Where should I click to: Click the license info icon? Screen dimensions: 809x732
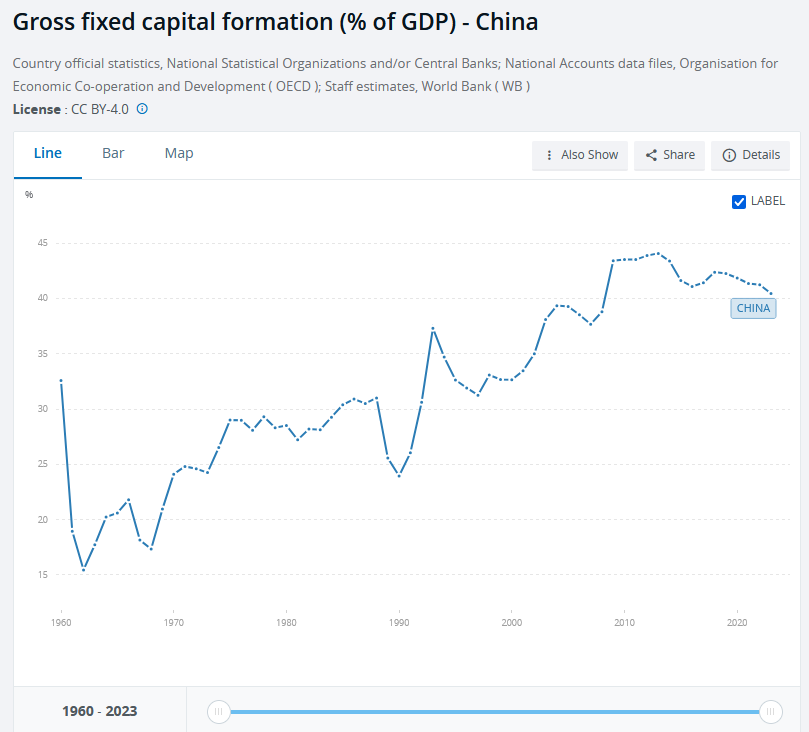(142, 108)
